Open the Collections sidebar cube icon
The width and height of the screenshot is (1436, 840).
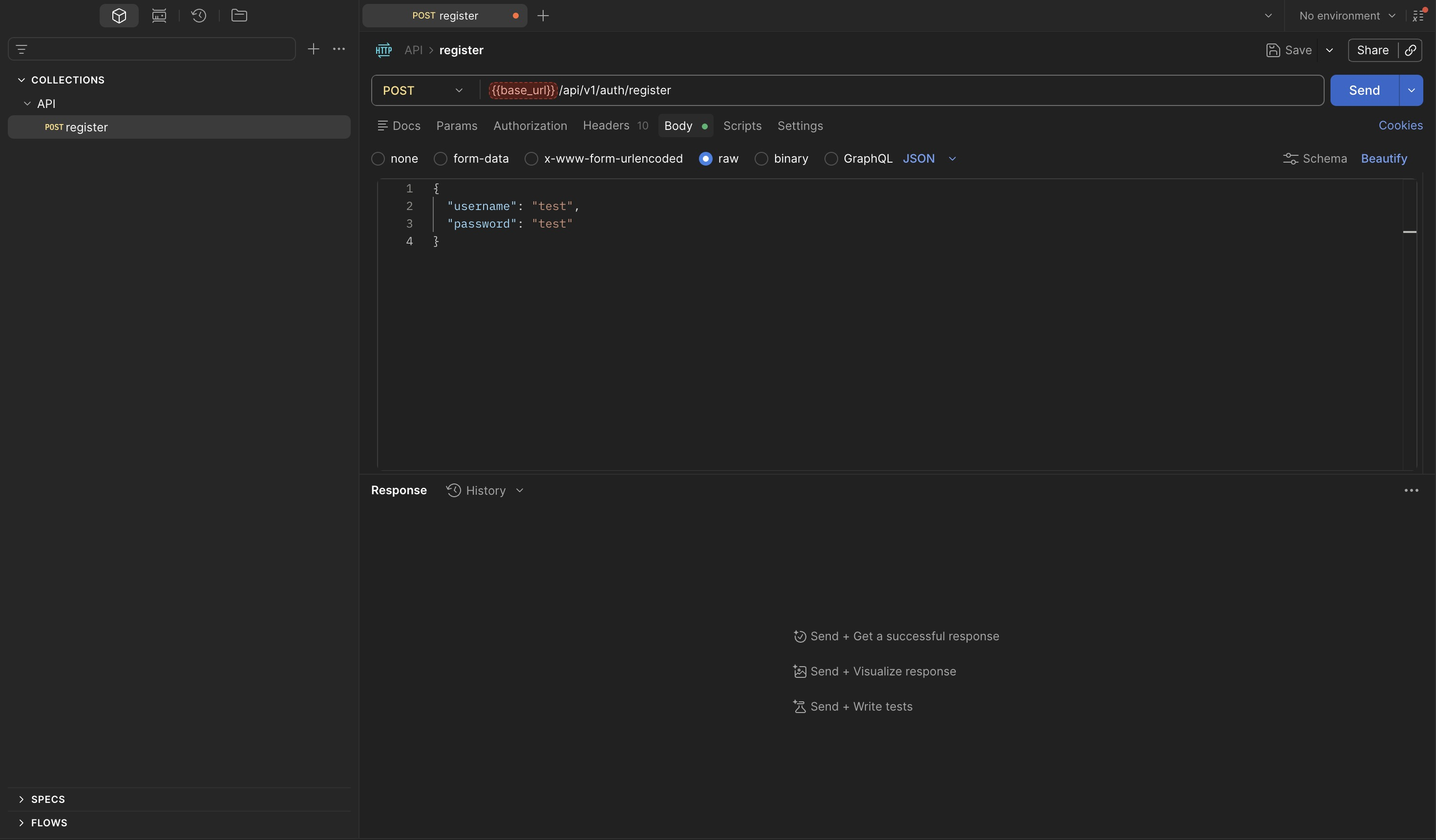click(119, 16)
